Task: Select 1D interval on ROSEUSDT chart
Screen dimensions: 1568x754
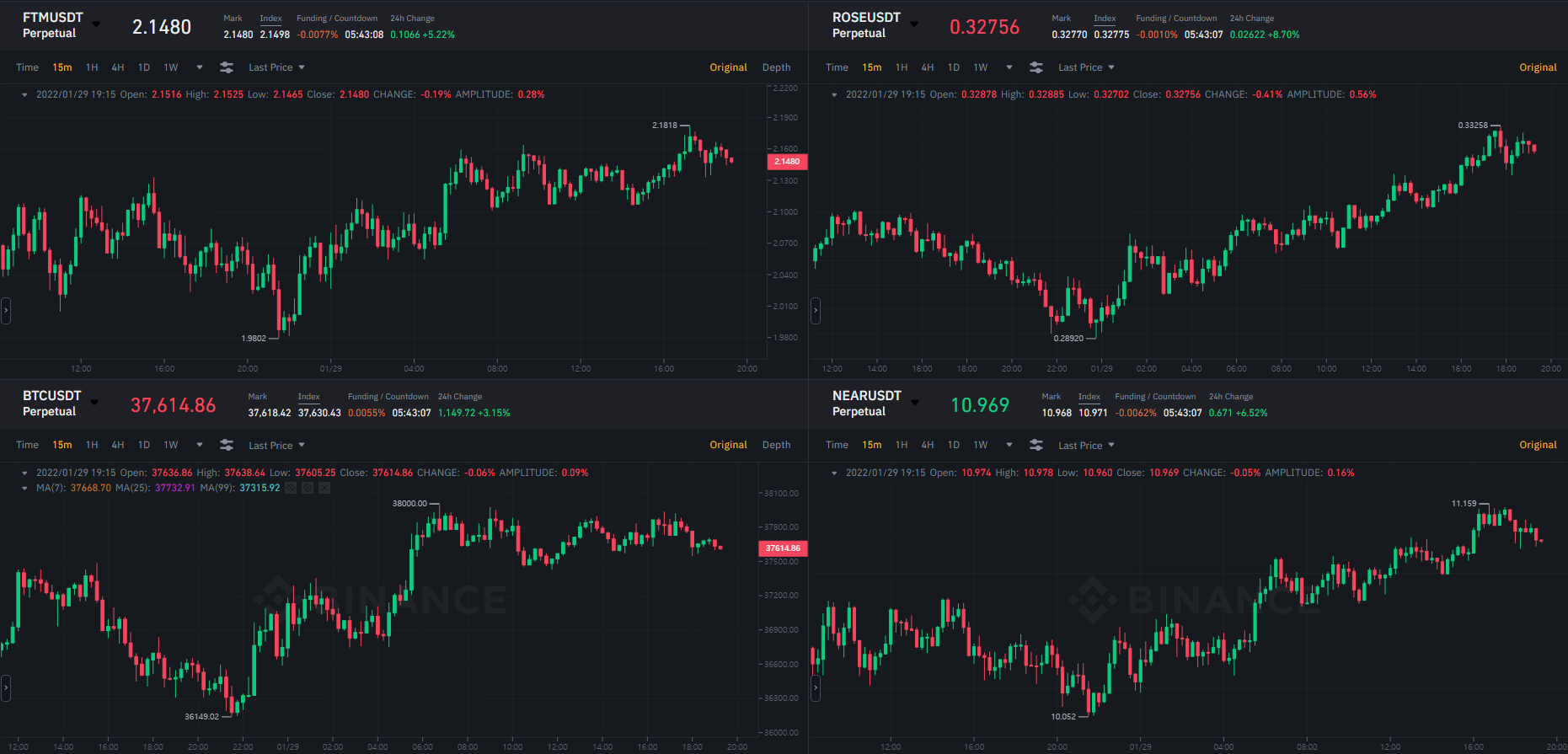Action: click(954, 67)
